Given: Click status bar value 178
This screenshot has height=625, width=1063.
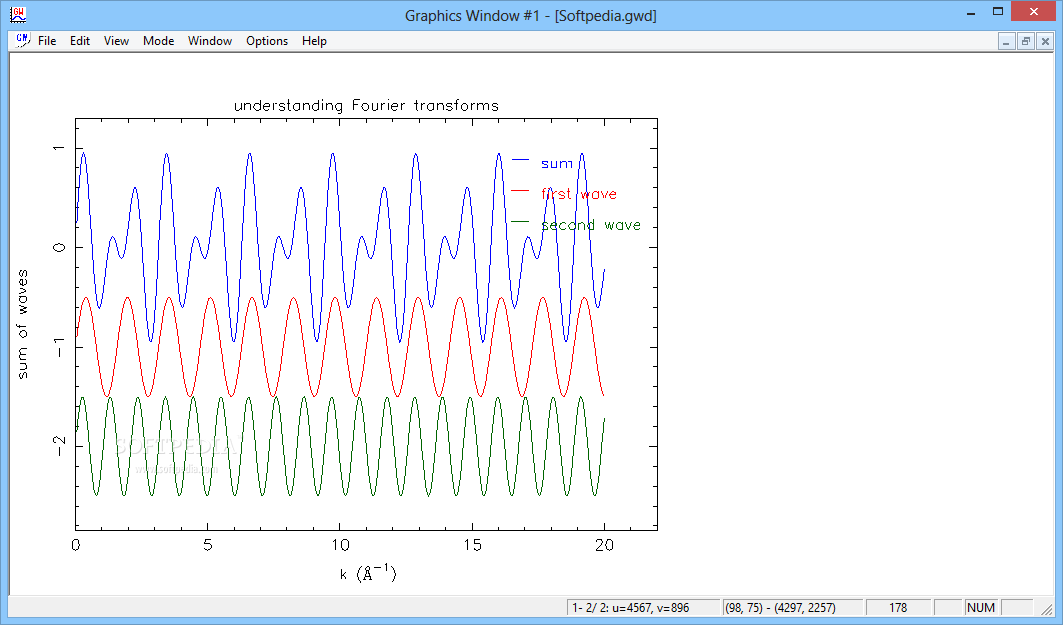Looking at the screenshot, I should [x=898, y=607].
